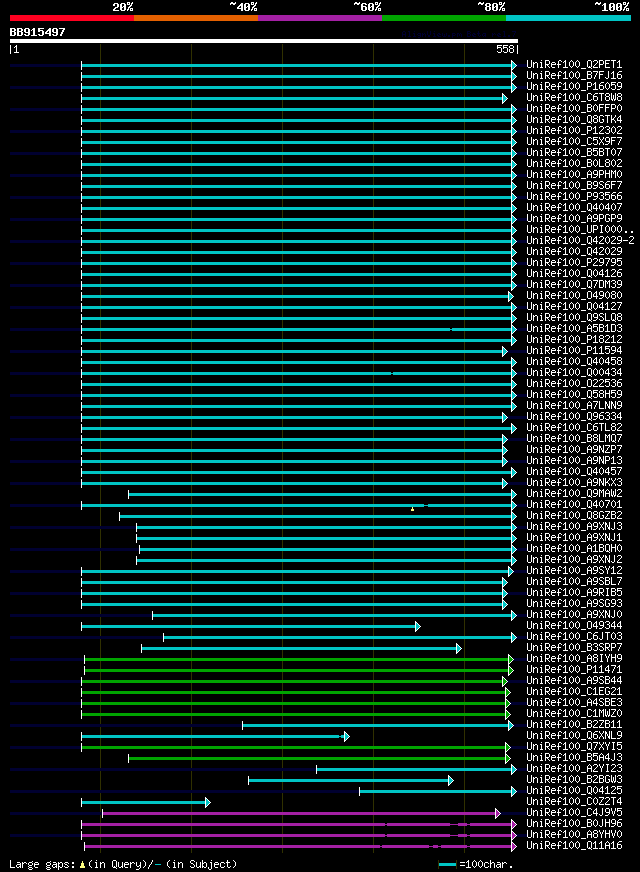The width and height of the screenshot is (640, 872).
Task: Click the white query sequence bar
Action: pyautogui.click(x=264, y=41)
